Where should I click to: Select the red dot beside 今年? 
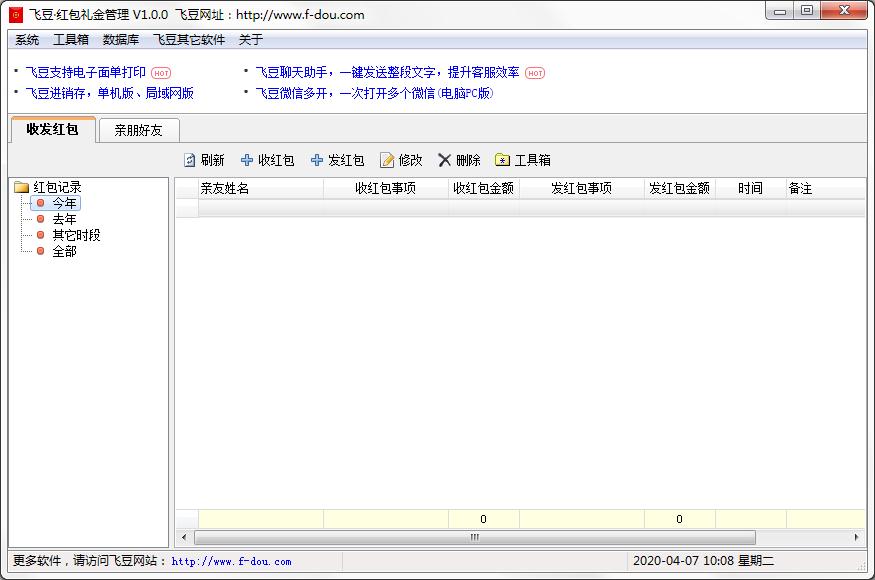click(40, 203)
